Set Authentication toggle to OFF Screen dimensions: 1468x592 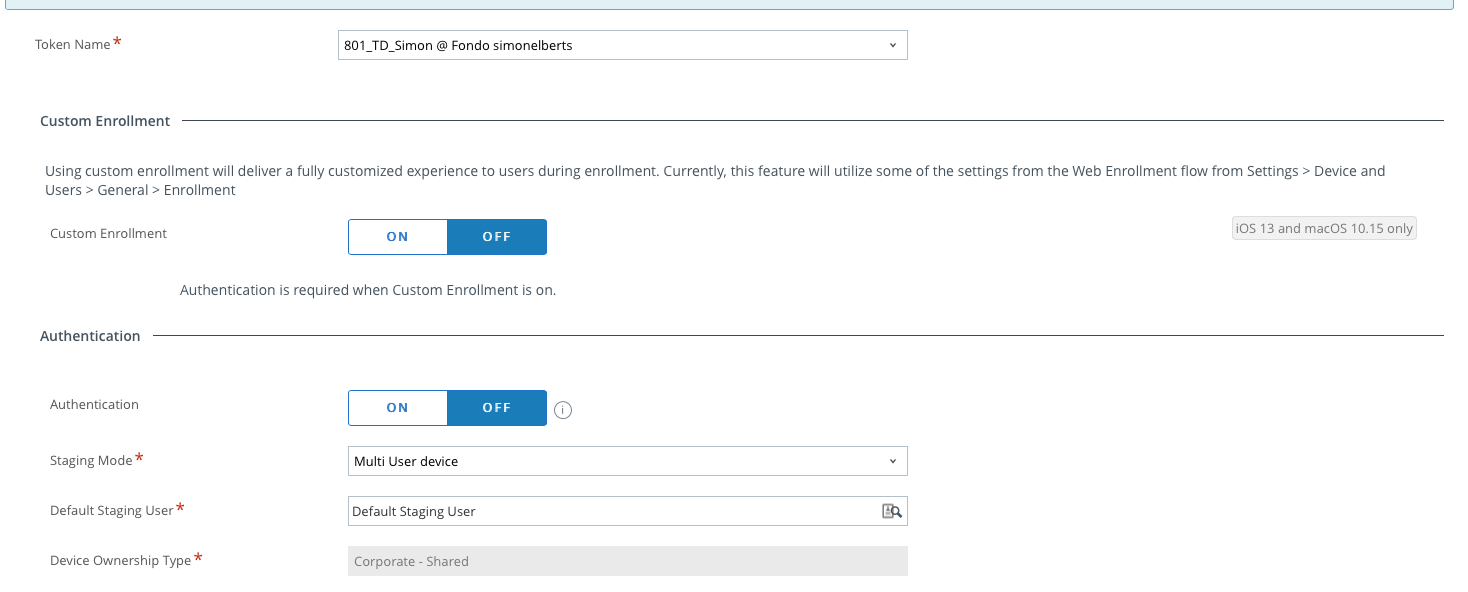click(x=497, y=408)
